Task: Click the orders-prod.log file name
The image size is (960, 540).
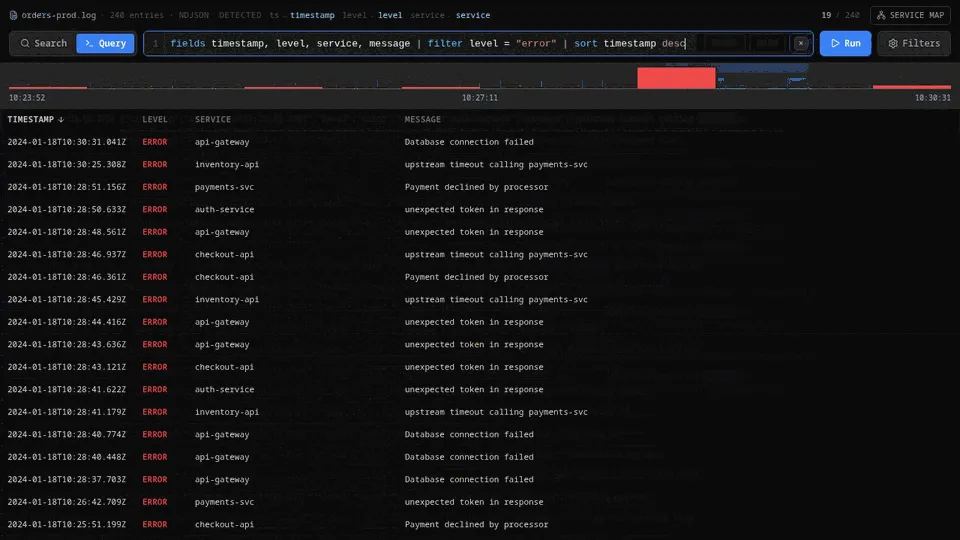Action: pyautogui.click(x=59, y=15)
